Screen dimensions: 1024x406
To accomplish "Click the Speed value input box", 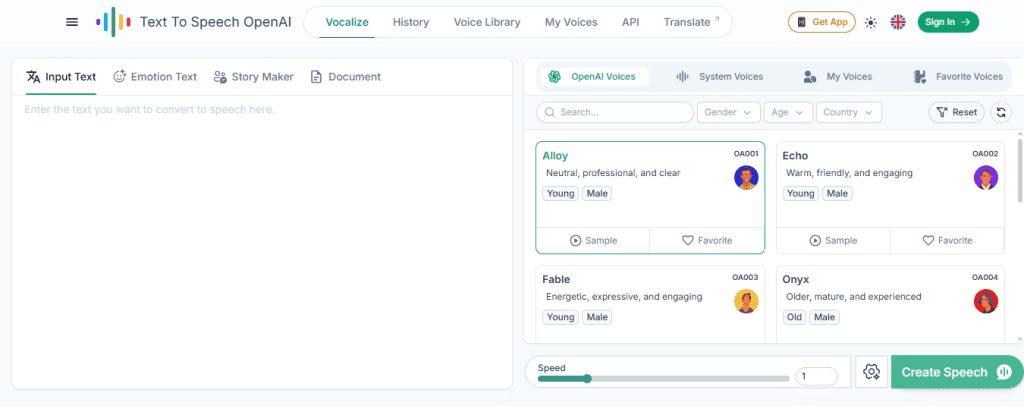I will (x=816, y=377).
